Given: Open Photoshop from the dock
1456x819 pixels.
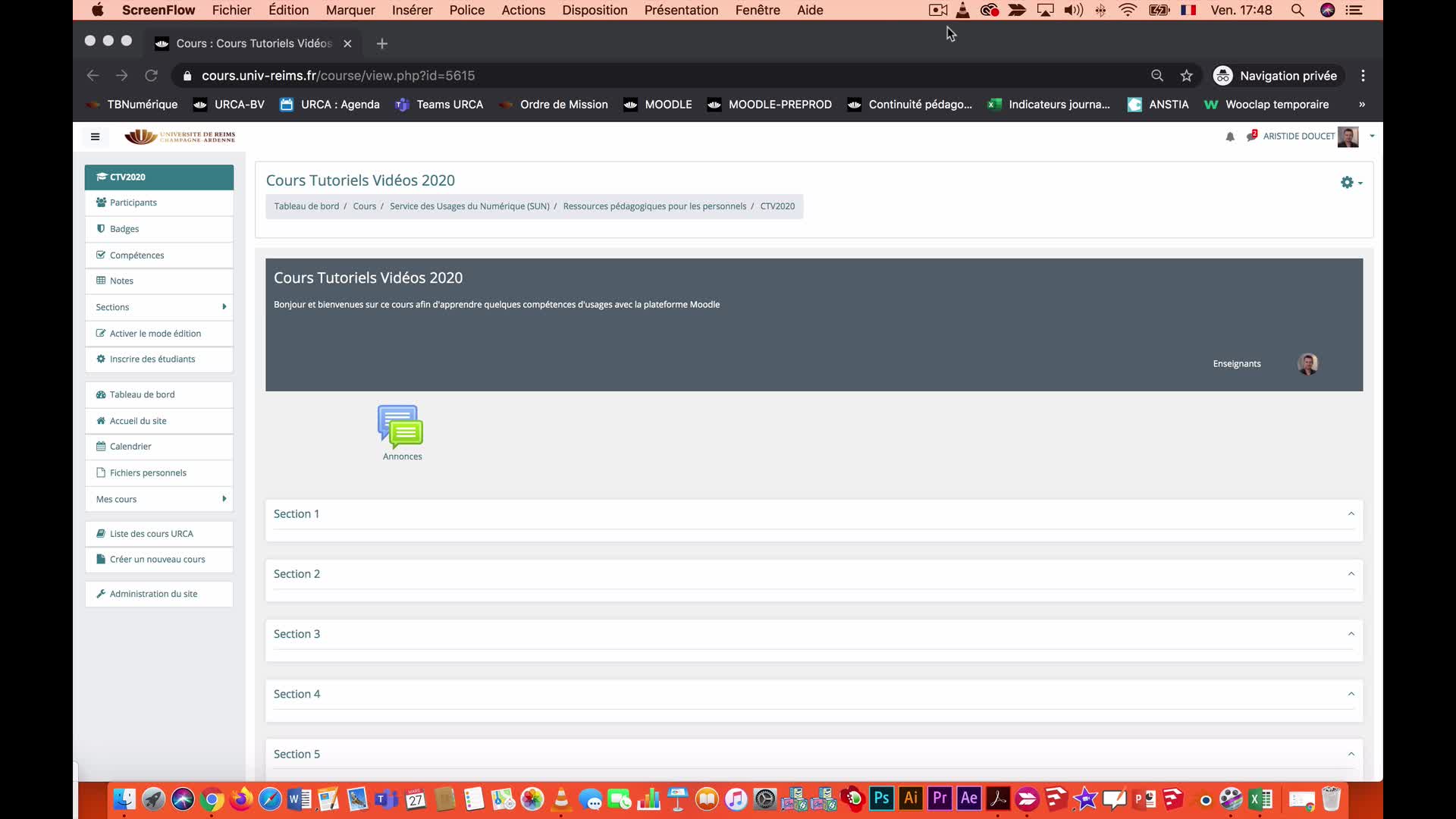Looking at the screenshot, I should 881,799.
